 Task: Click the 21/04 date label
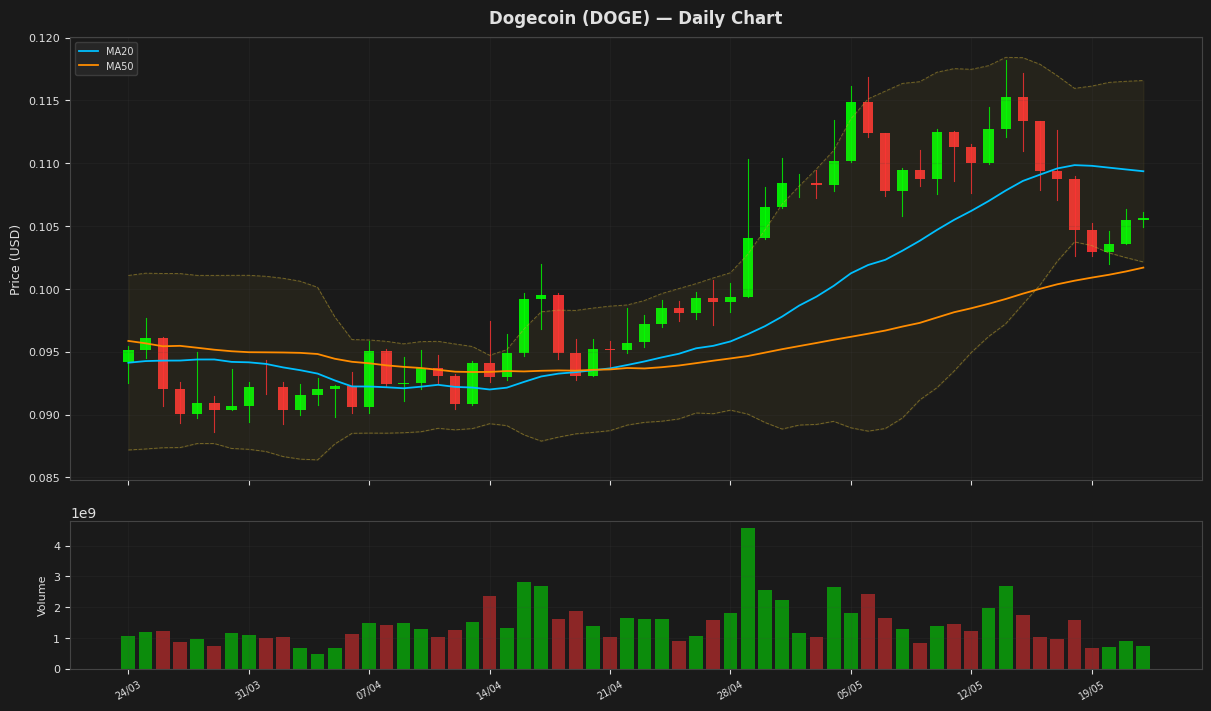(x=610, y=690)
